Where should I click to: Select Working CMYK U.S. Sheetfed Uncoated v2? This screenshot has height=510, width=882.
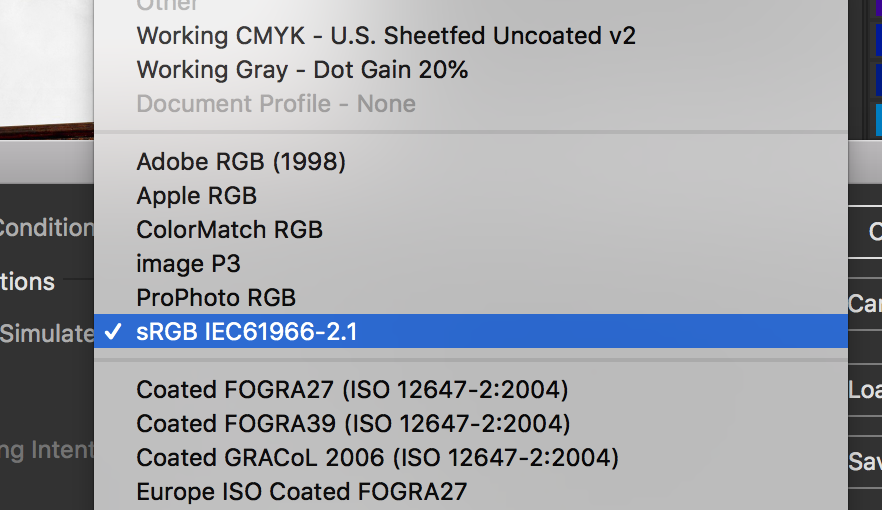(386, 36)
